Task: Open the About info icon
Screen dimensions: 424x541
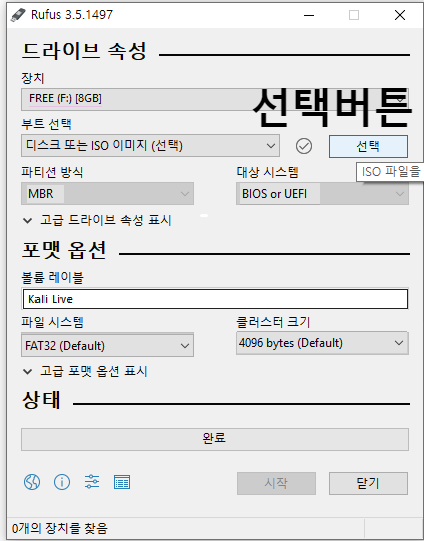Action: pyautogui.click(x=62, y=482)
